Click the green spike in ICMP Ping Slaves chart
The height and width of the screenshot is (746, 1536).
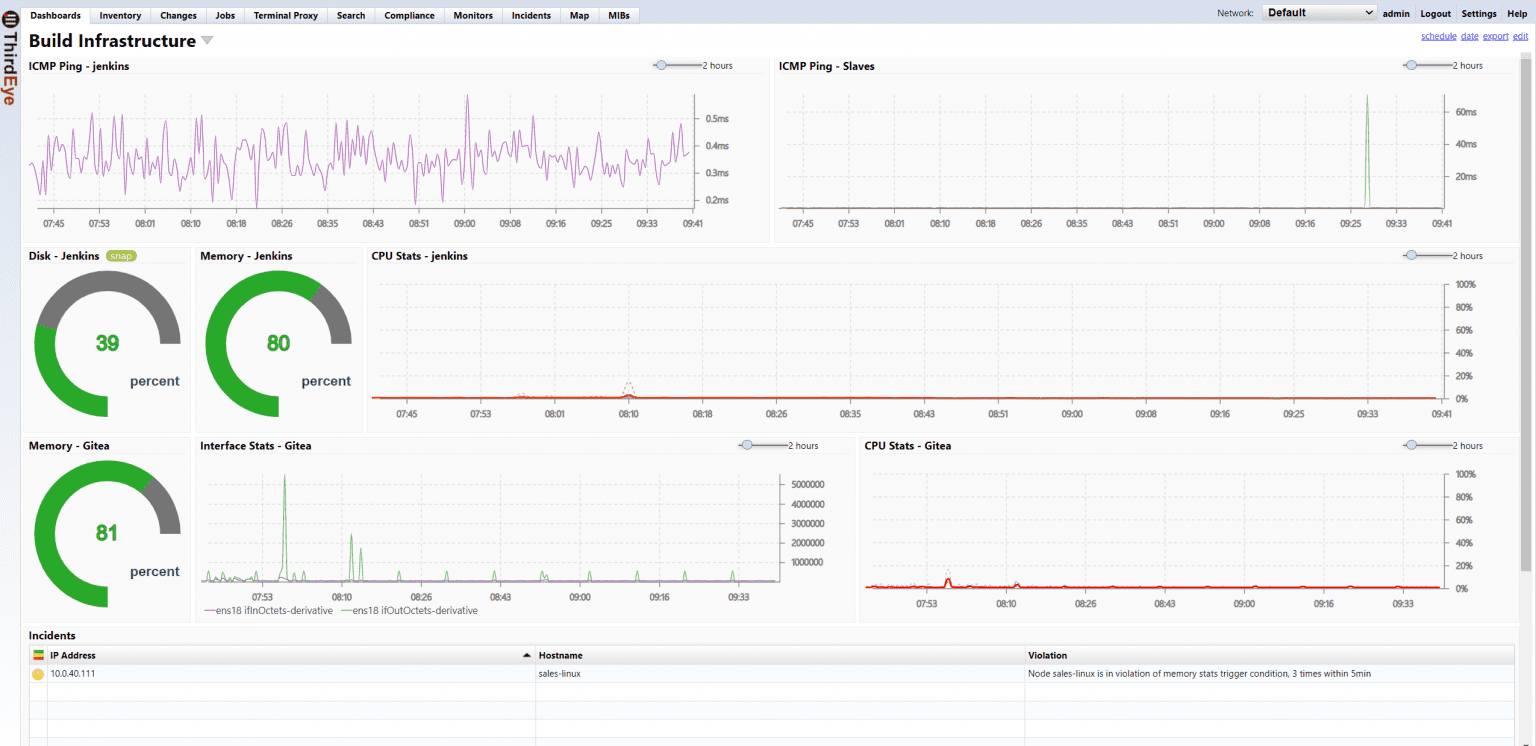[x=1367, y=150]
